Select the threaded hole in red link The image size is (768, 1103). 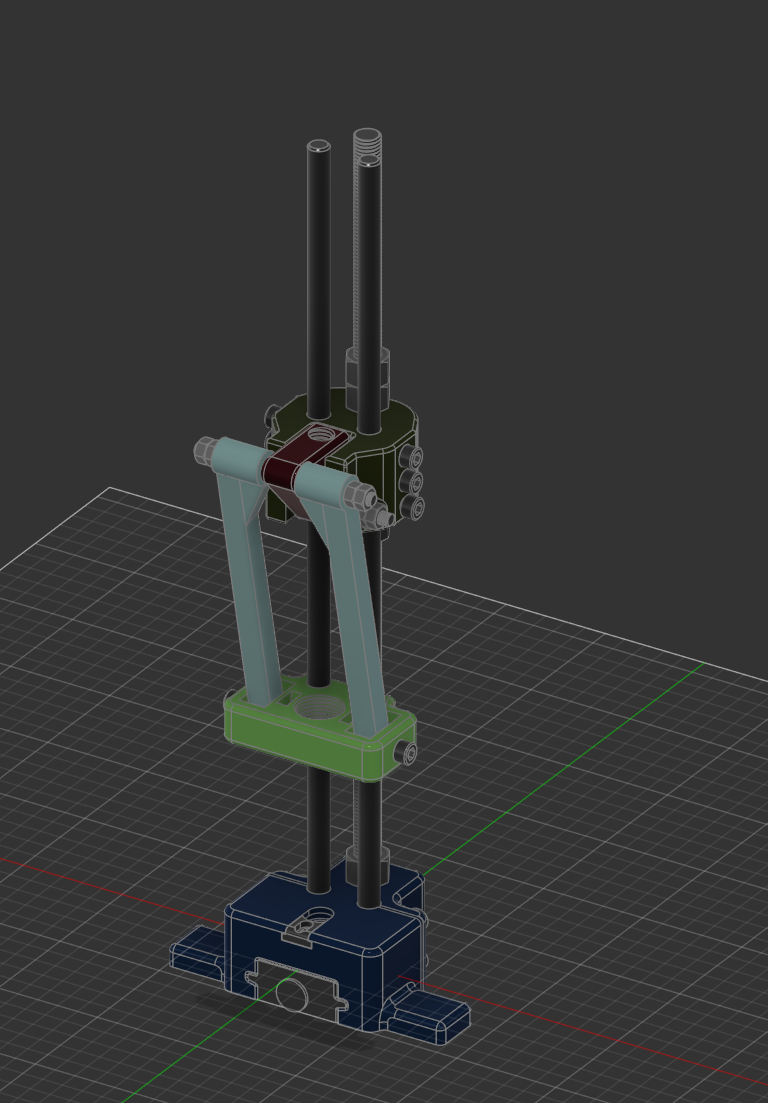[x=323, y=434]
